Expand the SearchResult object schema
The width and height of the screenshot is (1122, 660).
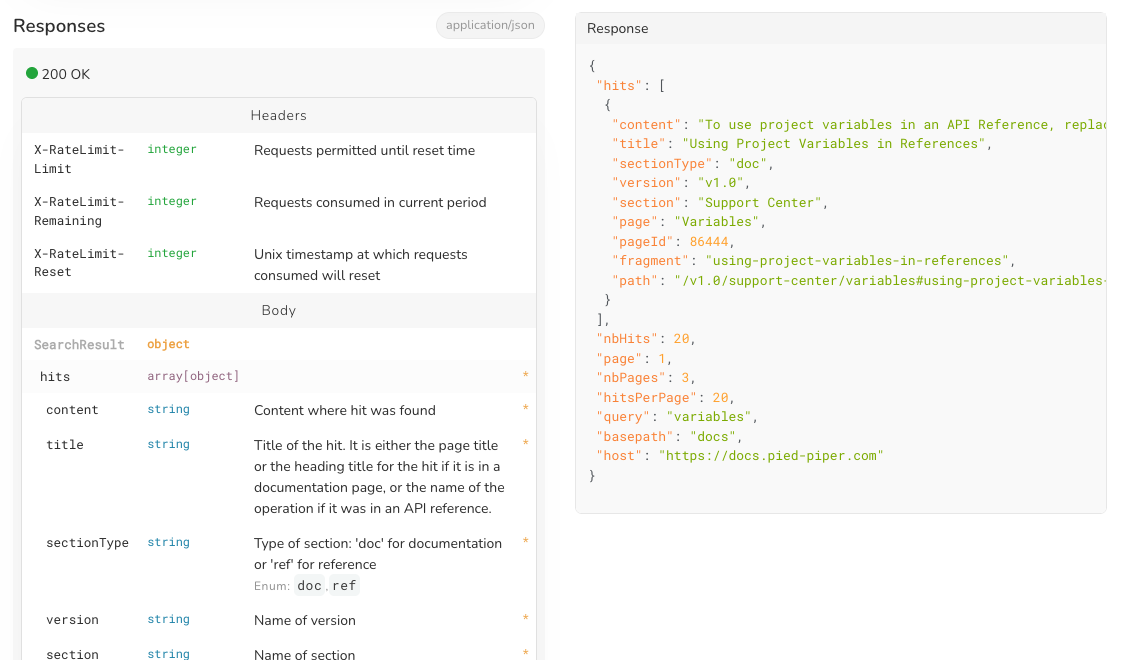coord(79,344)
